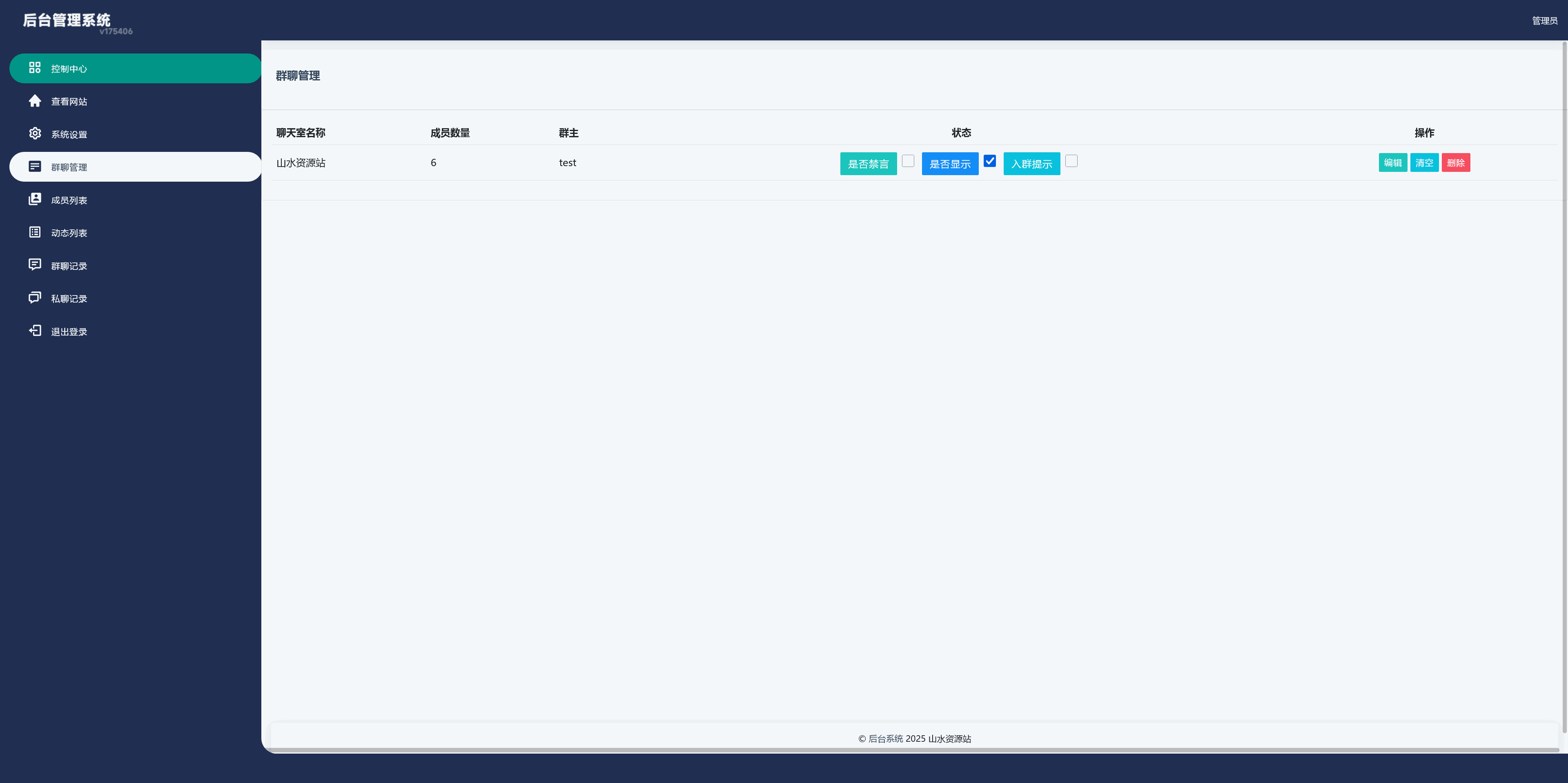Click the 群聊管理 sidebar icon
Viewport: 1568px width, 783px height.
click(x=35, y=166)
